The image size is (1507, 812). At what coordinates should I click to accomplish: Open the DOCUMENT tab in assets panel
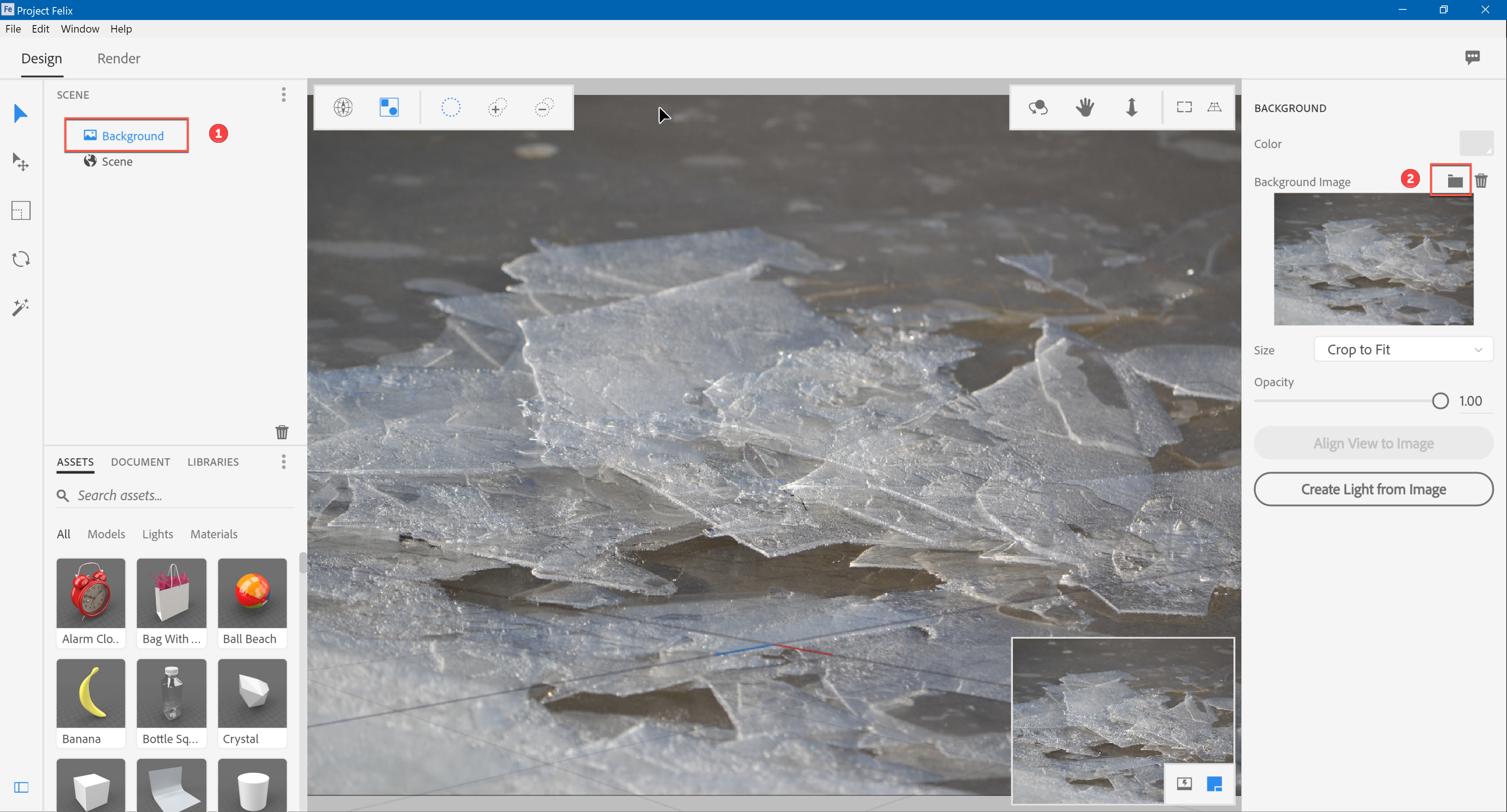140,462
